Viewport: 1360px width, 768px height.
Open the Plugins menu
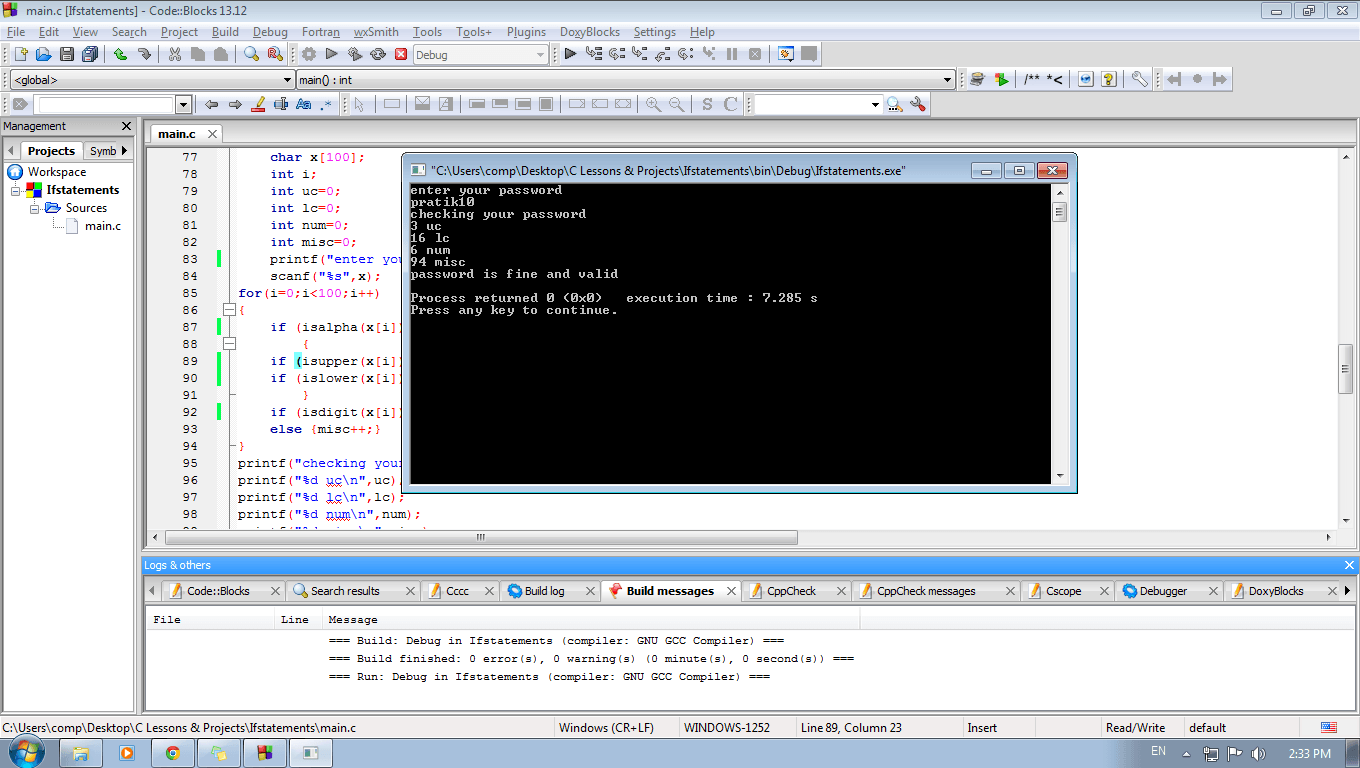pos(526,32)
